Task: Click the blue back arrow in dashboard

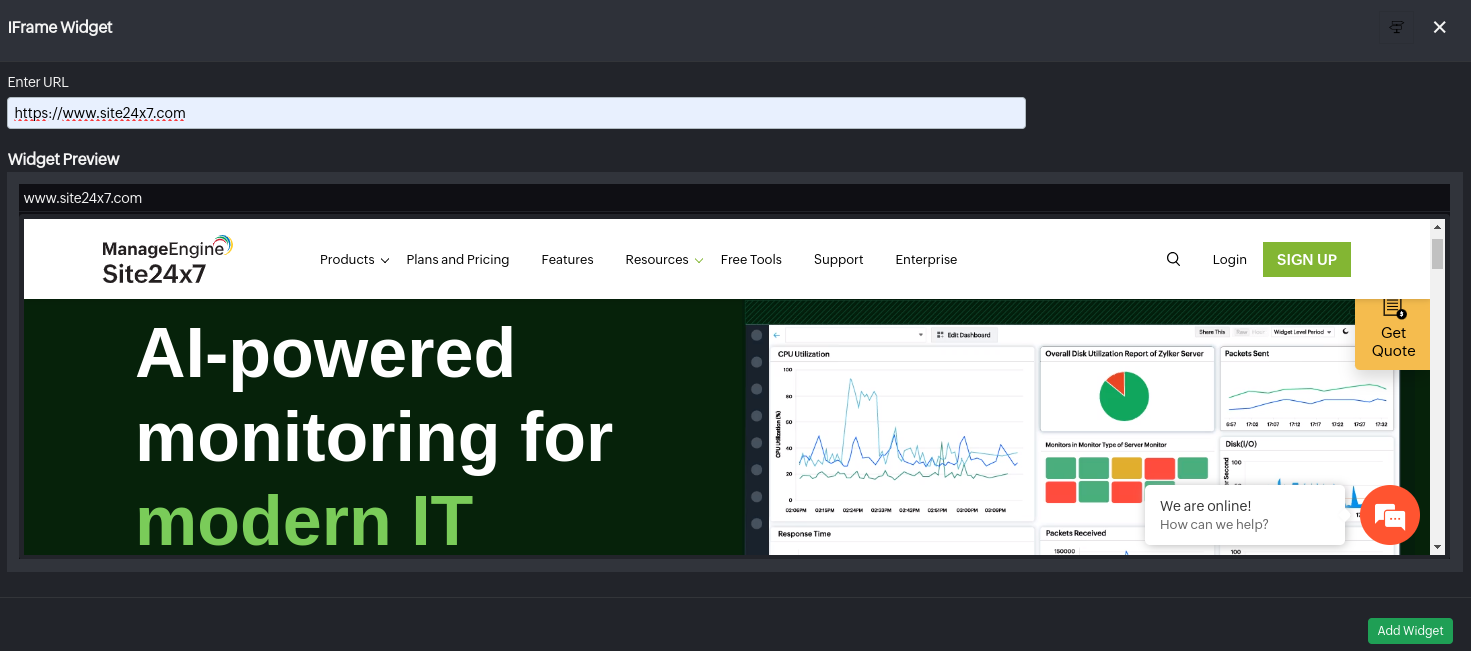Action: (777, 334)
